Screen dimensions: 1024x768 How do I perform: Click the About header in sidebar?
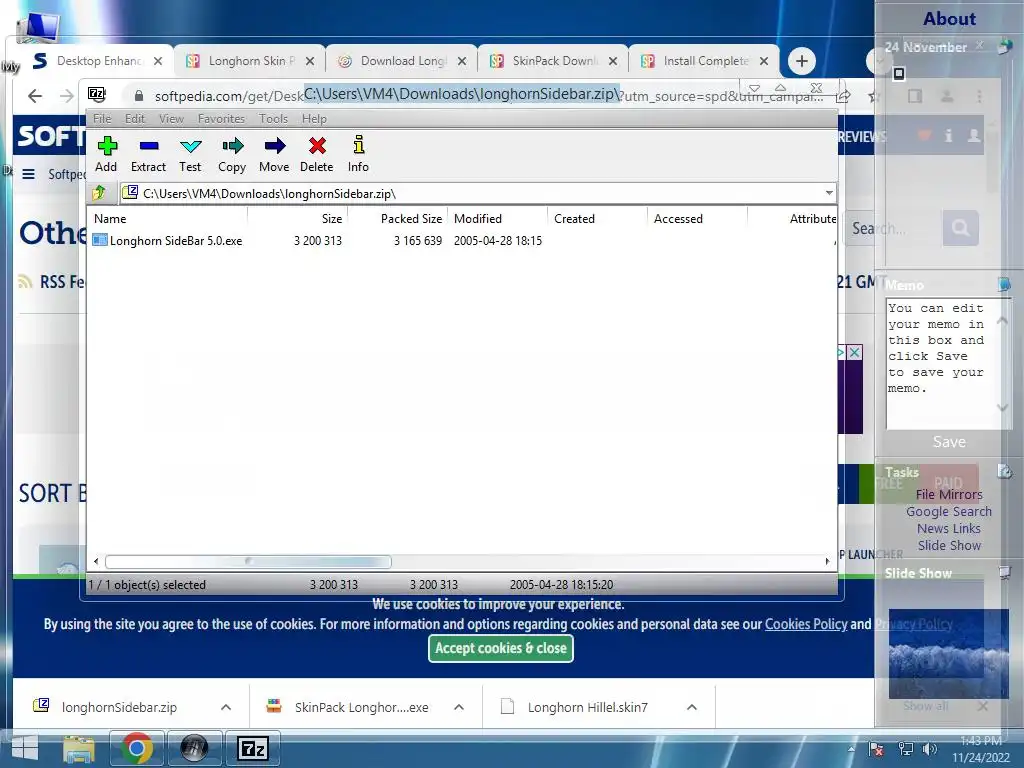point(949,18)
